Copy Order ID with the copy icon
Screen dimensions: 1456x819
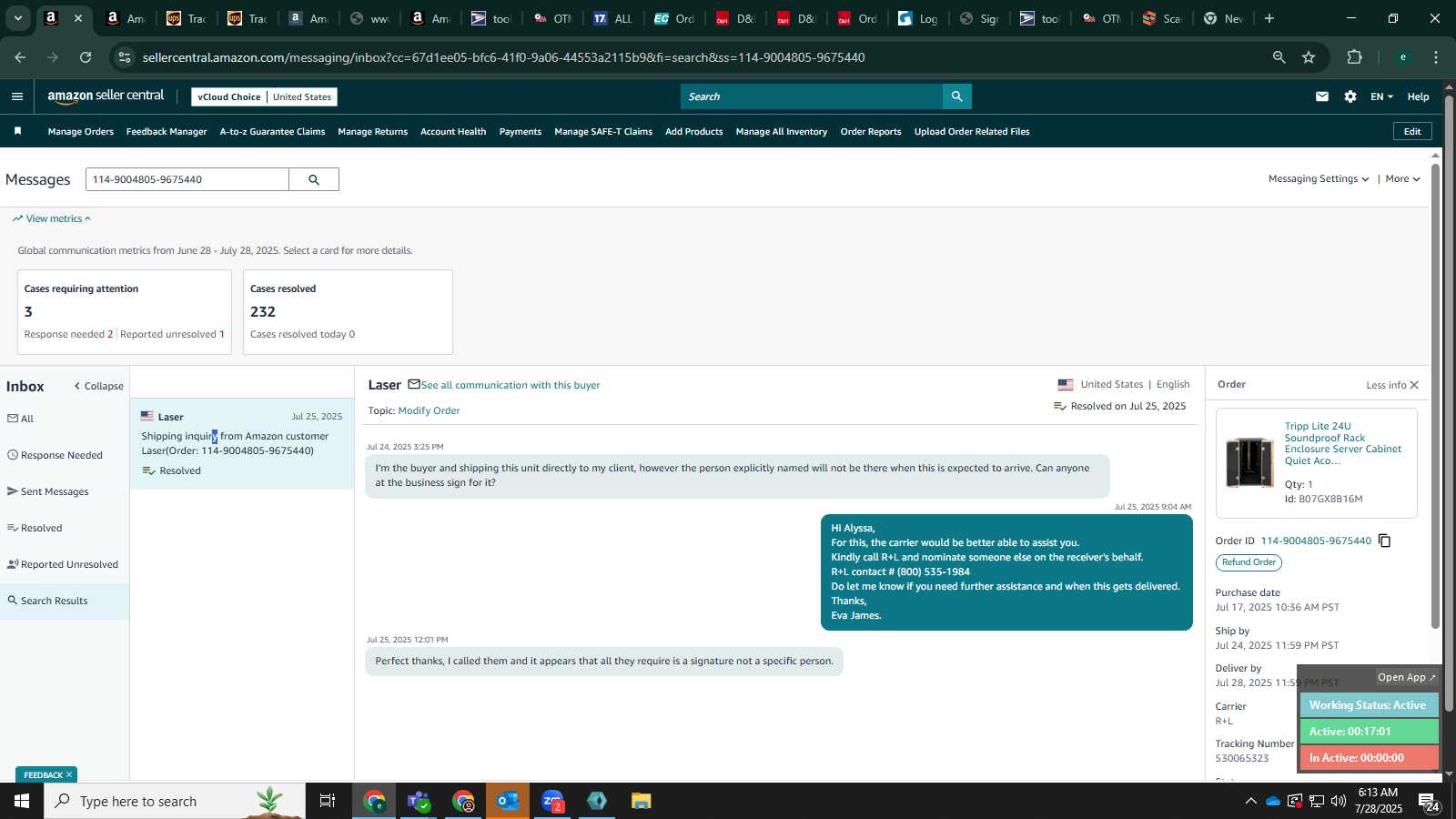coord(1385,541)
